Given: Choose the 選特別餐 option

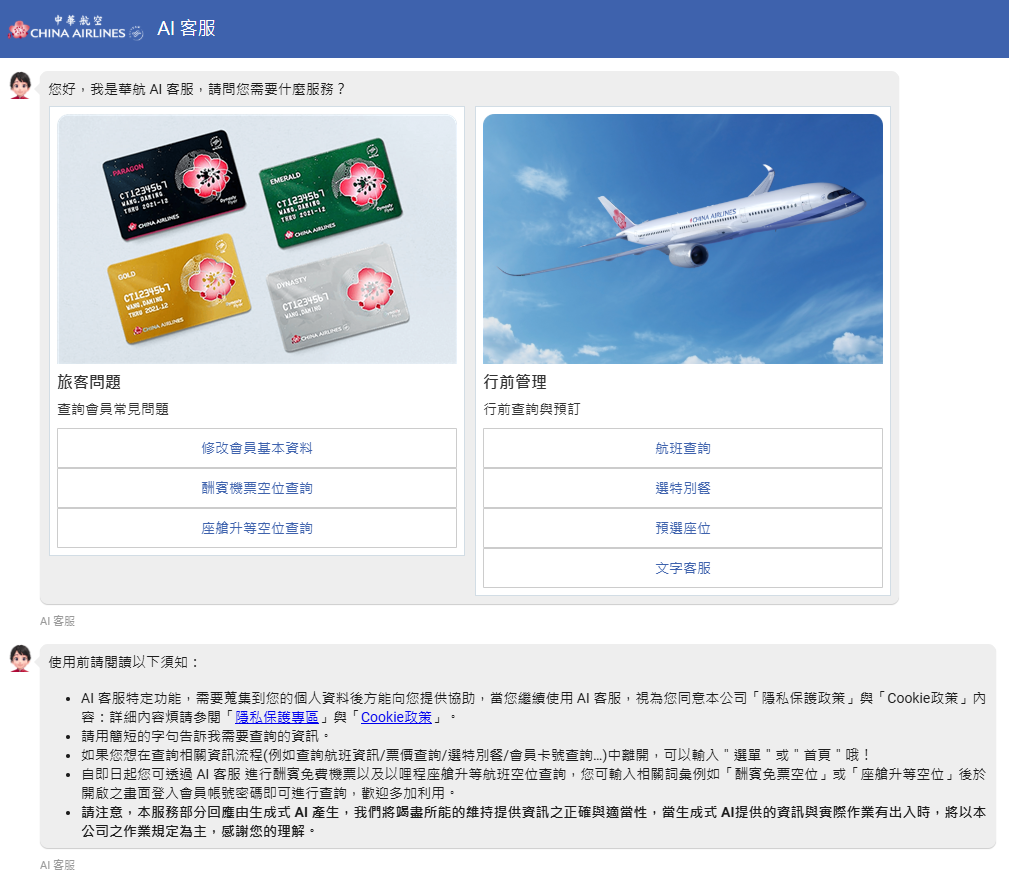Looking at the screenshot, I should pos(683,488).
